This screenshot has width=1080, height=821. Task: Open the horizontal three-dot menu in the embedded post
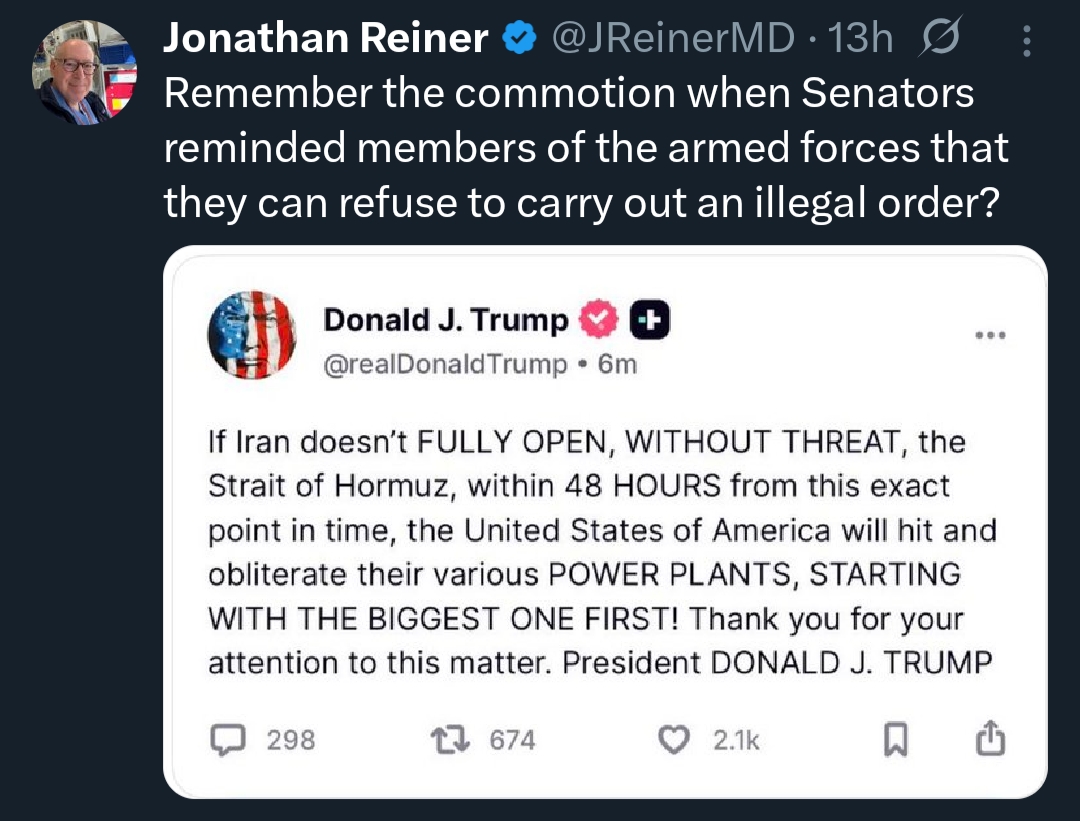[x=989, y=335]
